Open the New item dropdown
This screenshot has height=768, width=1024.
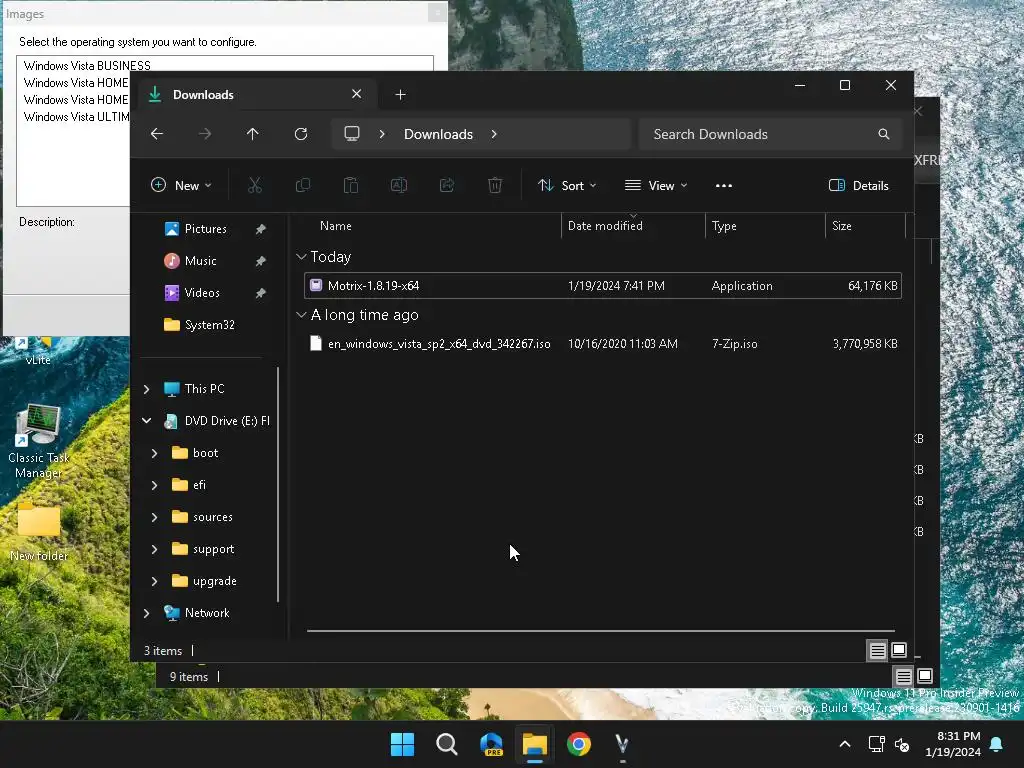pyautogui.click(x=181, y=185)
